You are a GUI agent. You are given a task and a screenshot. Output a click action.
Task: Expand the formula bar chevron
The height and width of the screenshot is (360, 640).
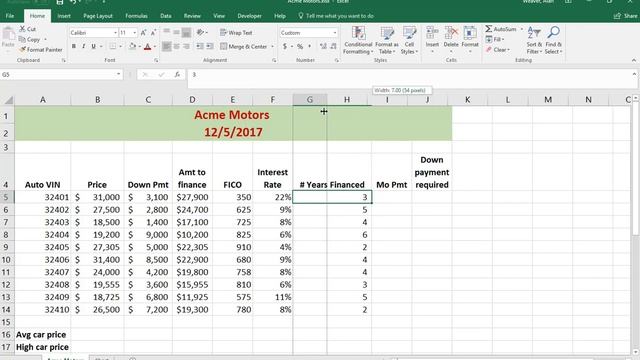pyautogui.click(x=634, y=74)
